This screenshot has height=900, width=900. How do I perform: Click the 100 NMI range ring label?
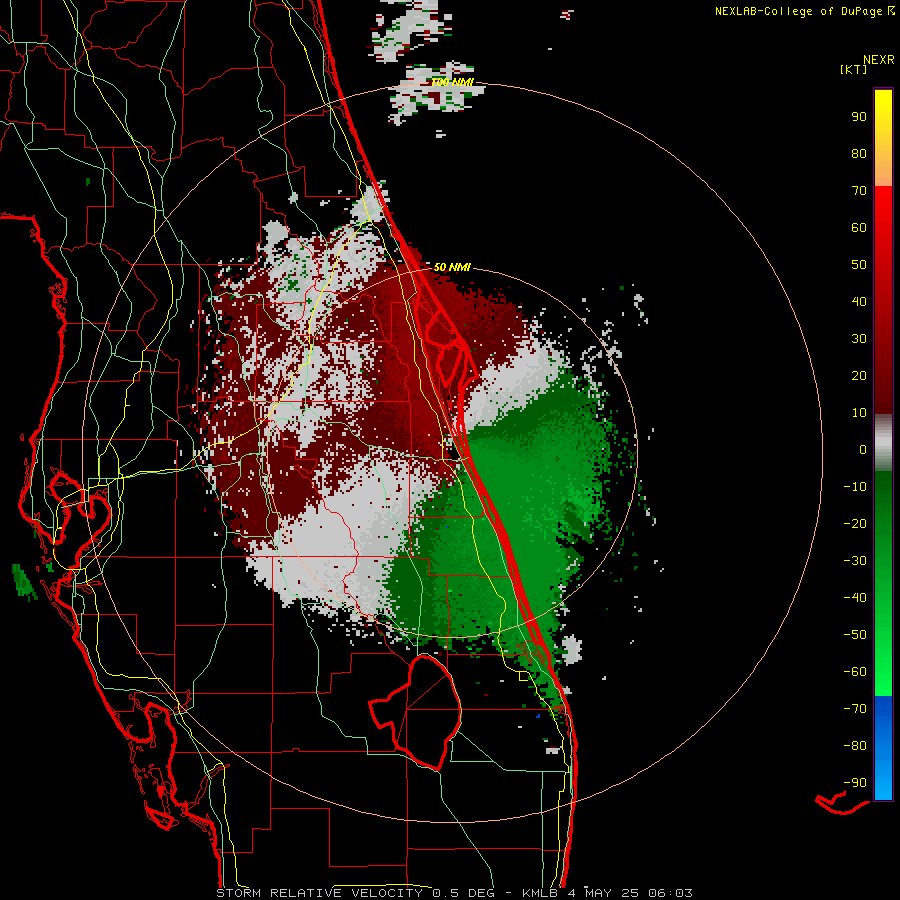pos(452,83)
